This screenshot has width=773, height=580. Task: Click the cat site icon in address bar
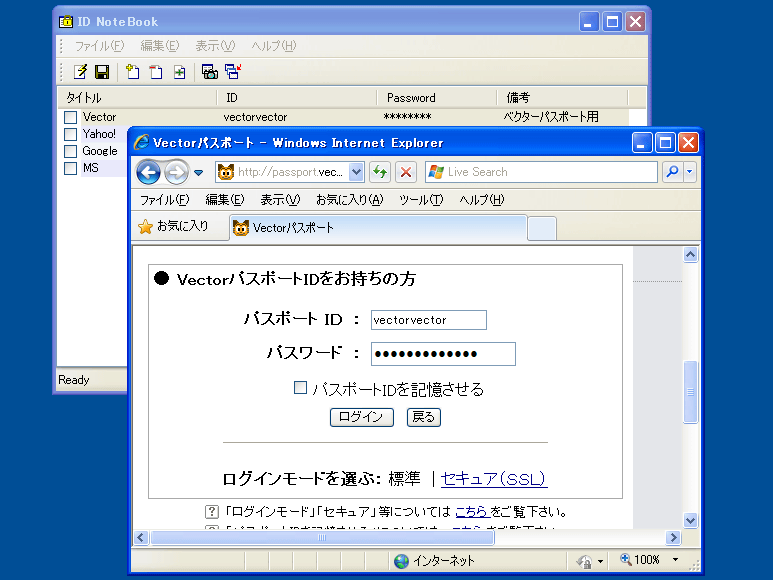point(226,172)
